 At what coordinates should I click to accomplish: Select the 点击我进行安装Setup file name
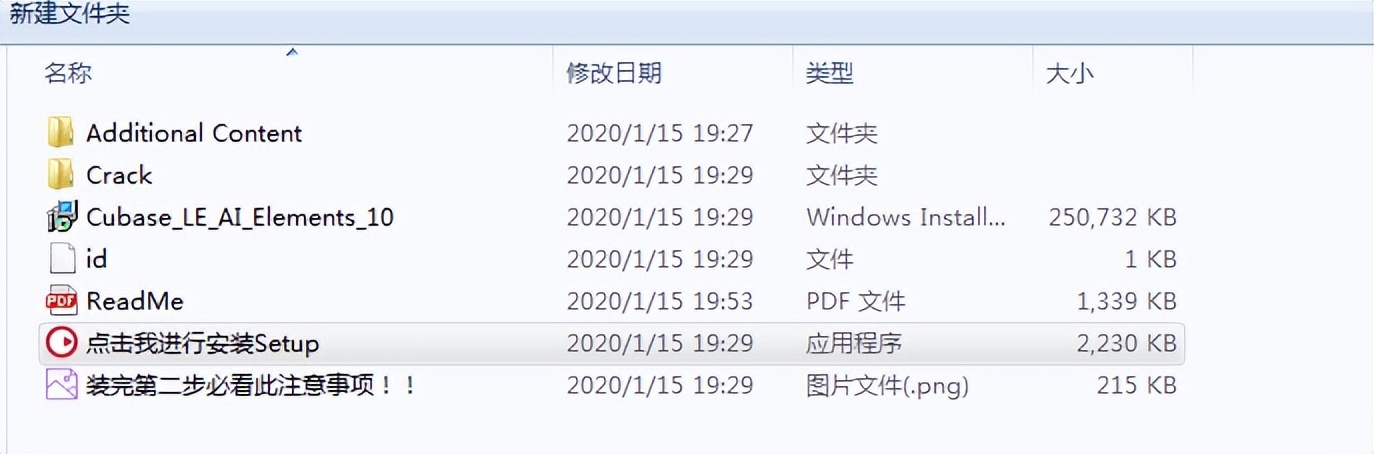point(203,344)
